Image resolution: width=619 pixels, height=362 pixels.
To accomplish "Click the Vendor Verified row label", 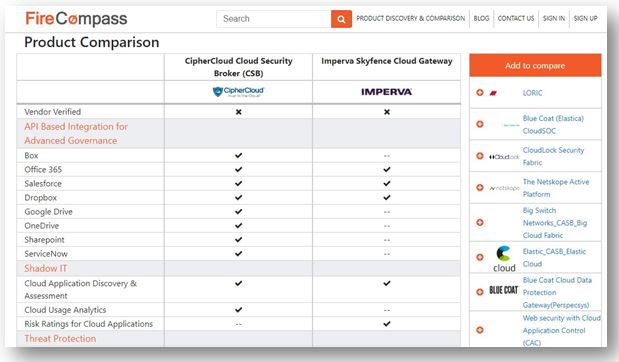I will (x=53, y=112).
